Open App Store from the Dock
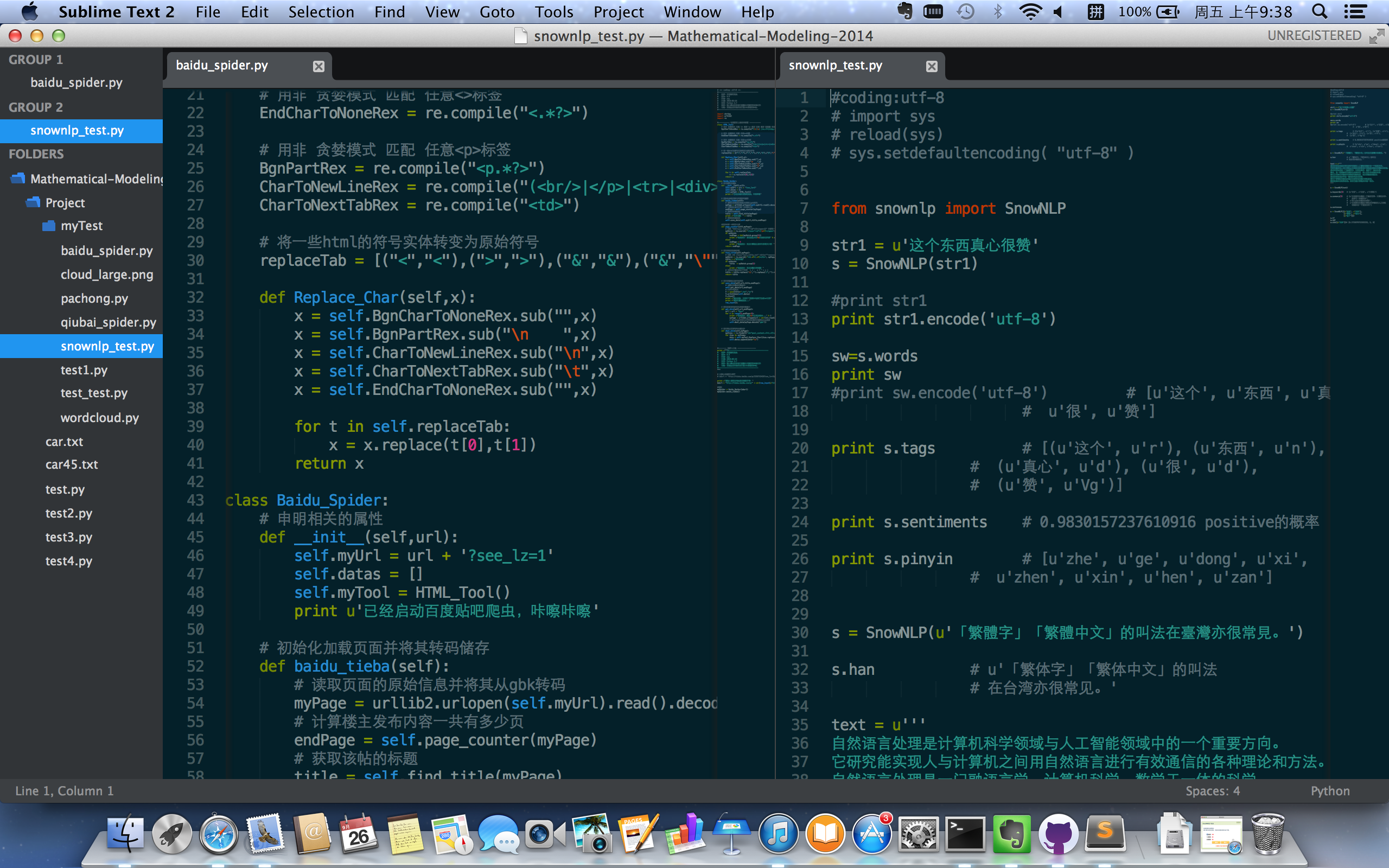Viewport: 1389px width, 868px height. [871, 834]
